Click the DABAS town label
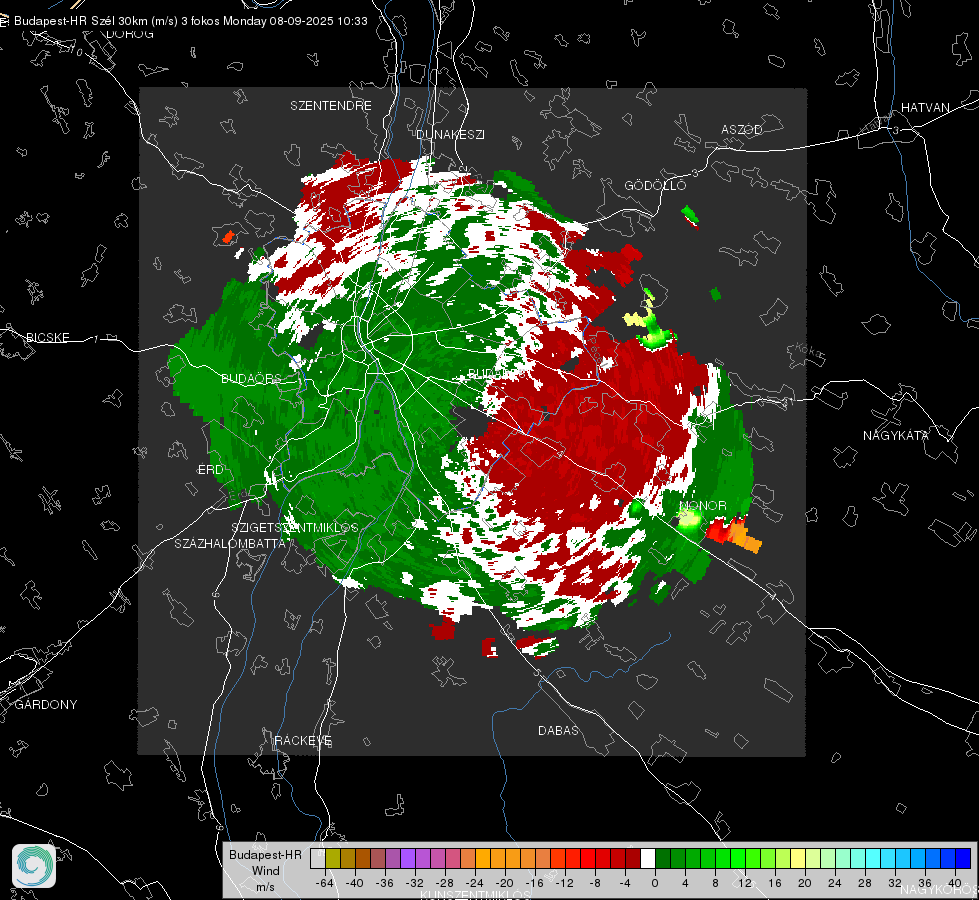Screen dimensions: 979x900 (559, 731)
